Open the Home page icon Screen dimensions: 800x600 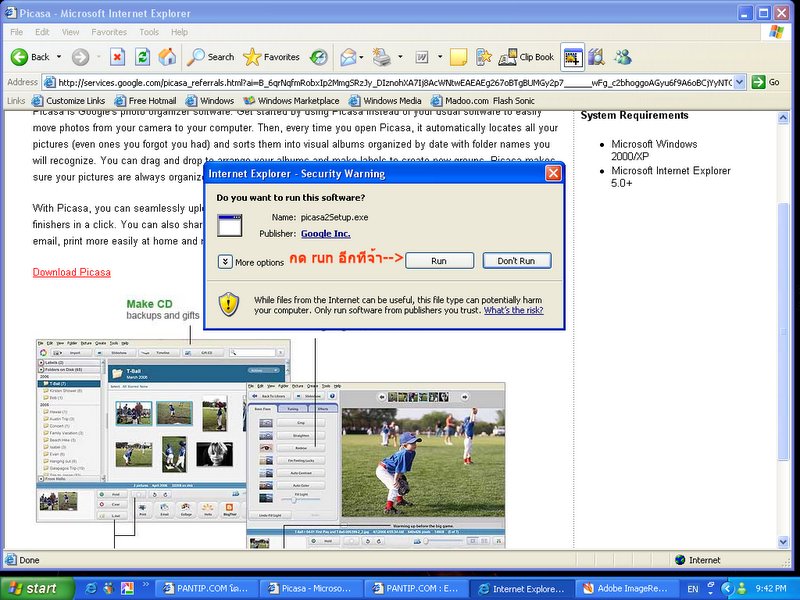(x=167, y=57)
